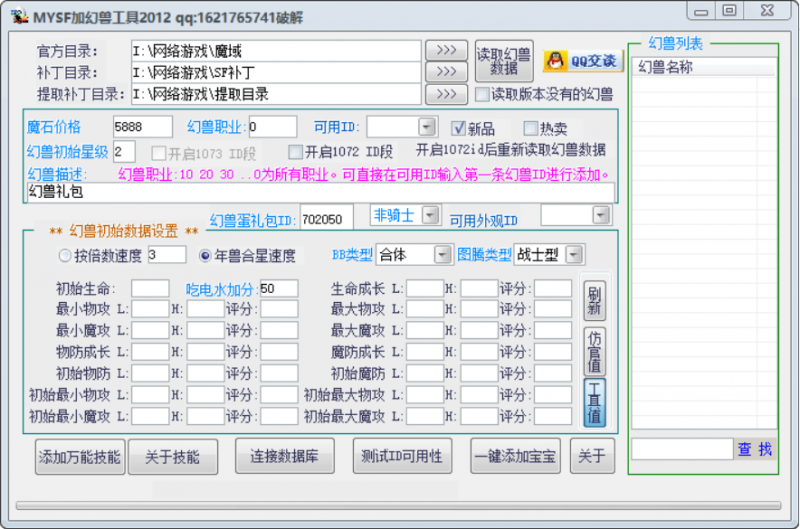Click the 连接数据库 button
The width and height of the screenshot is (800, 529).
285,456
